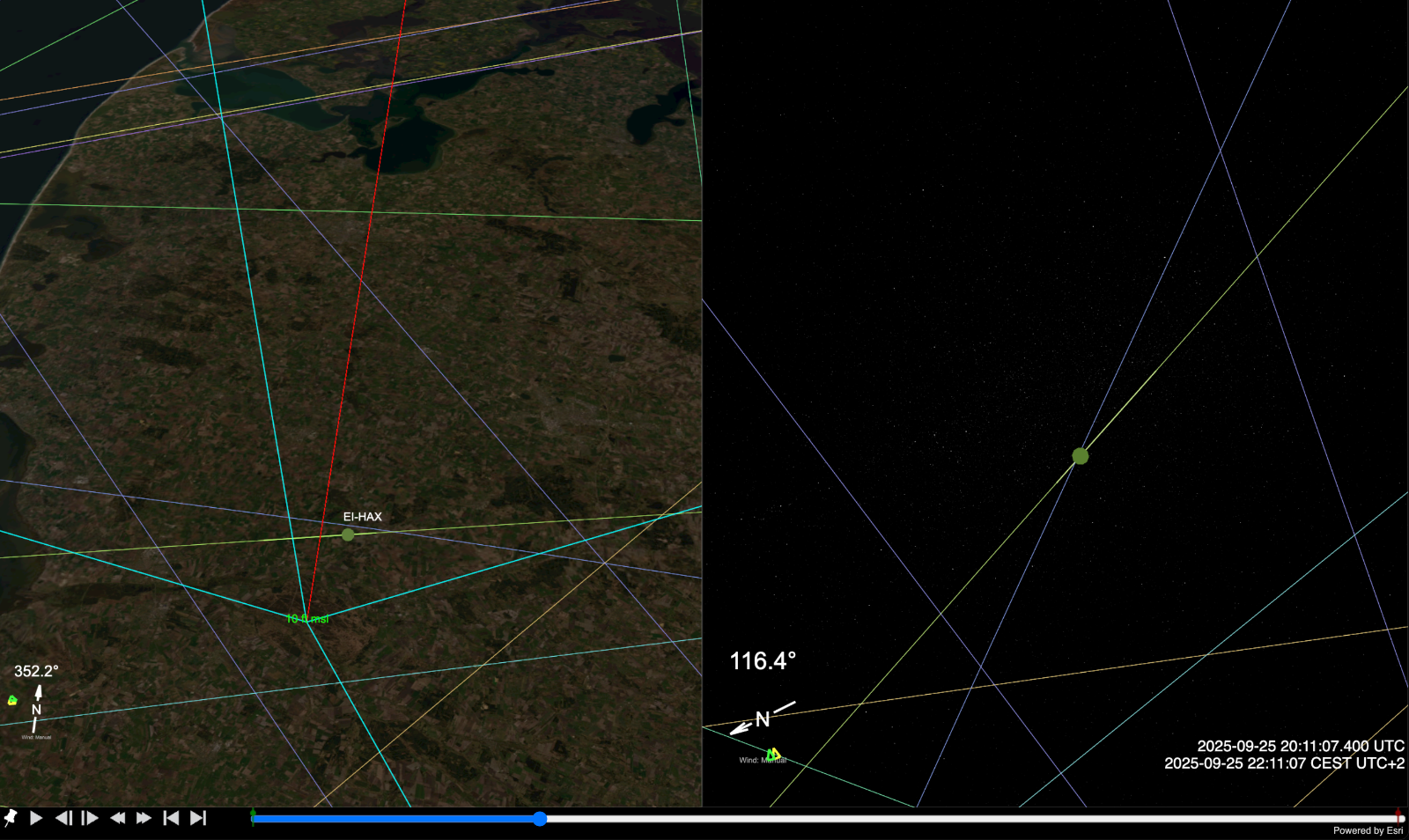Click the blue timeline scrubber handle
This screenshot has height=840, width=1409.
pyautogui.click(x=540, y=819)
